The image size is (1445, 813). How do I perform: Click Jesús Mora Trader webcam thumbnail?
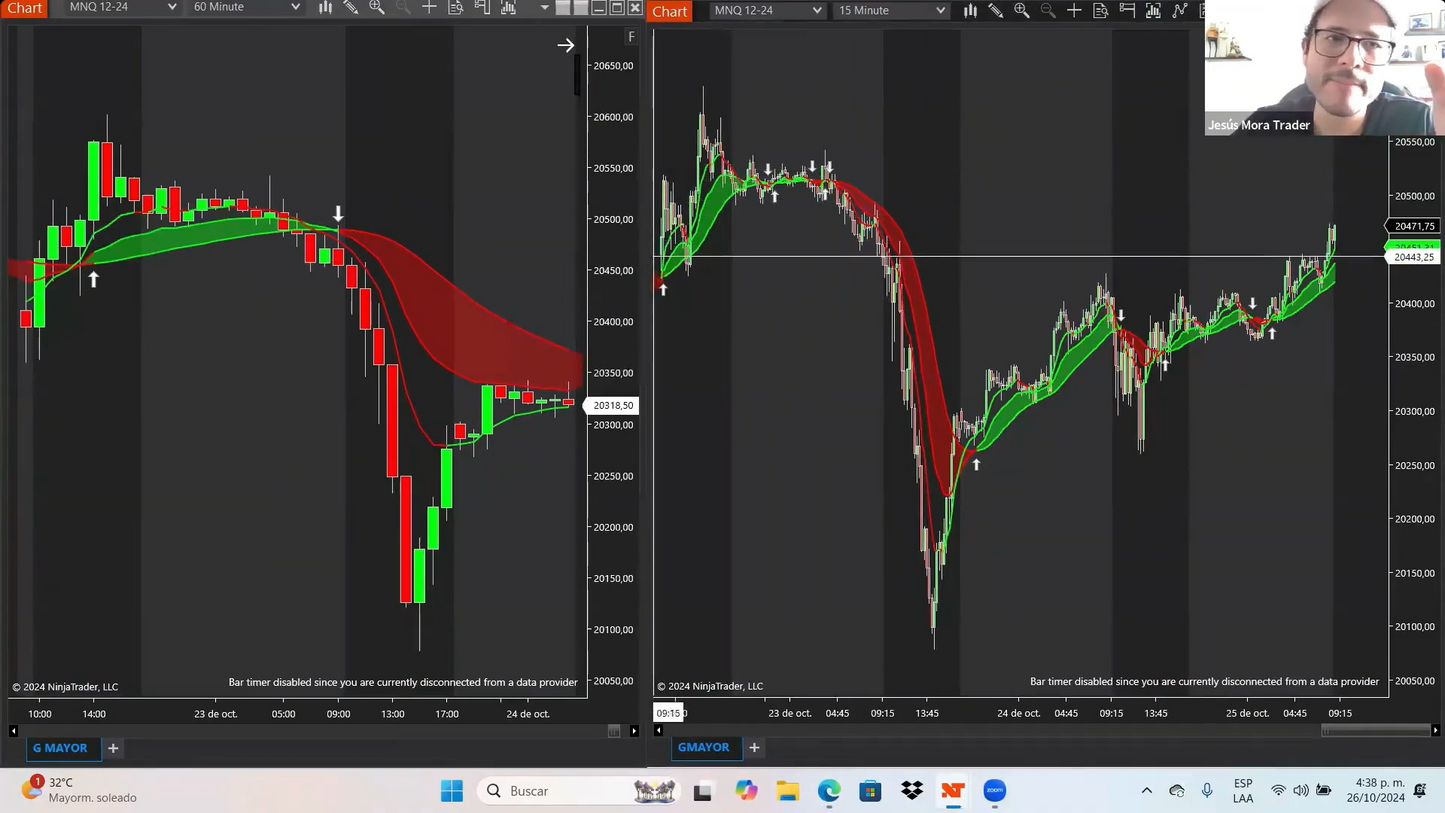(1324, 67)
